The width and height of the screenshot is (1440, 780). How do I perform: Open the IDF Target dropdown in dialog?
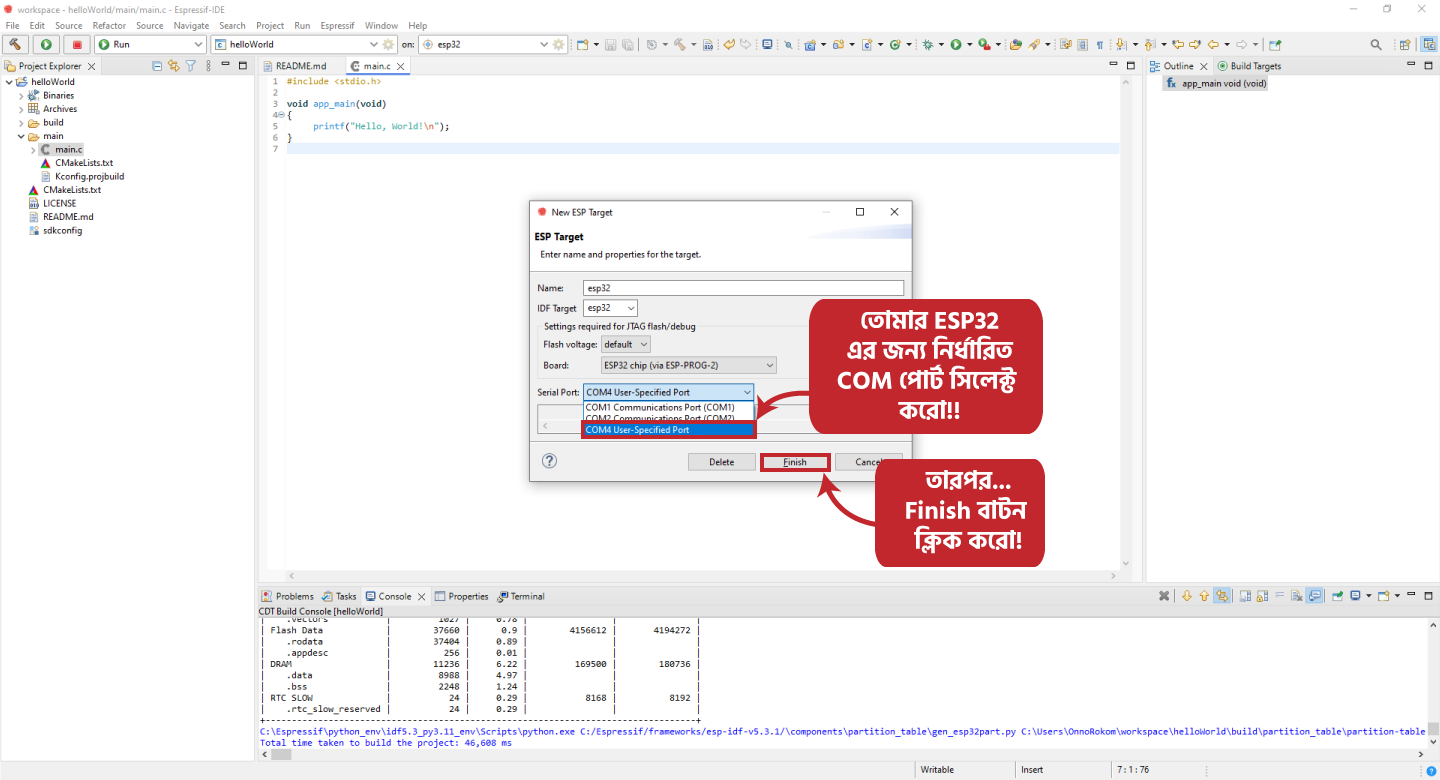point(611,308)
